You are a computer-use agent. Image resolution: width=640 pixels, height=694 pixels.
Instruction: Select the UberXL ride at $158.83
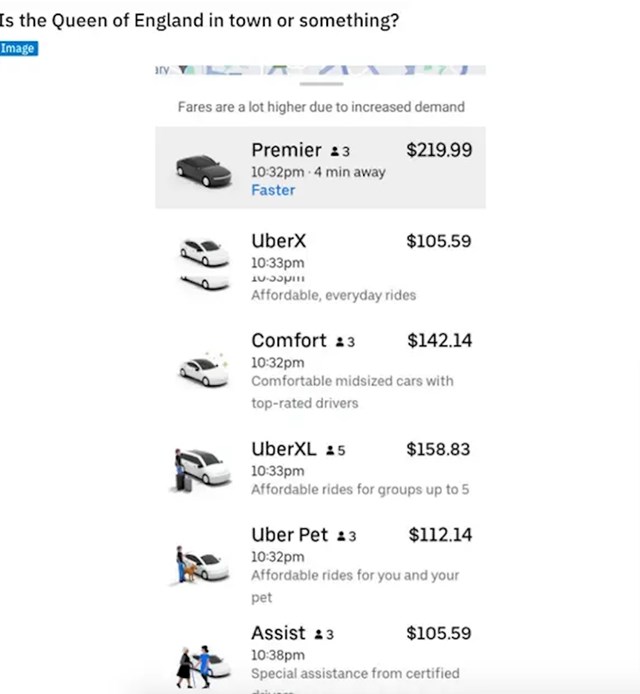(320, 470)
